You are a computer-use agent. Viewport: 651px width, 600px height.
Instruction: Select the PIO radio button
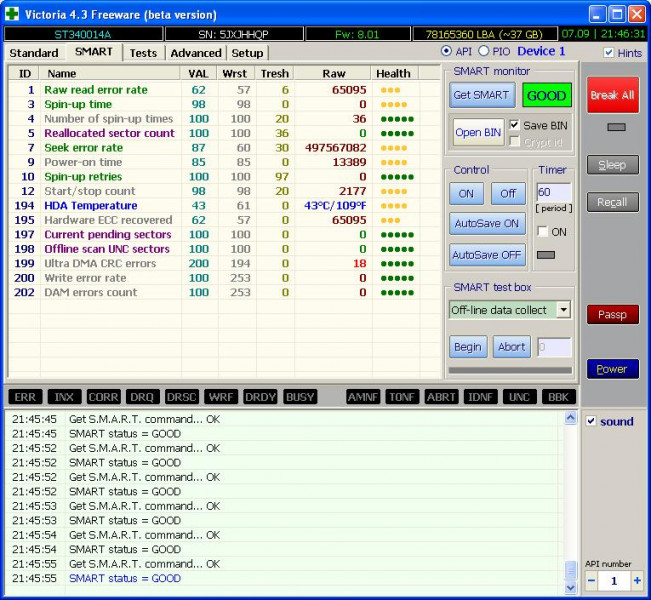(x=483, y=51)
